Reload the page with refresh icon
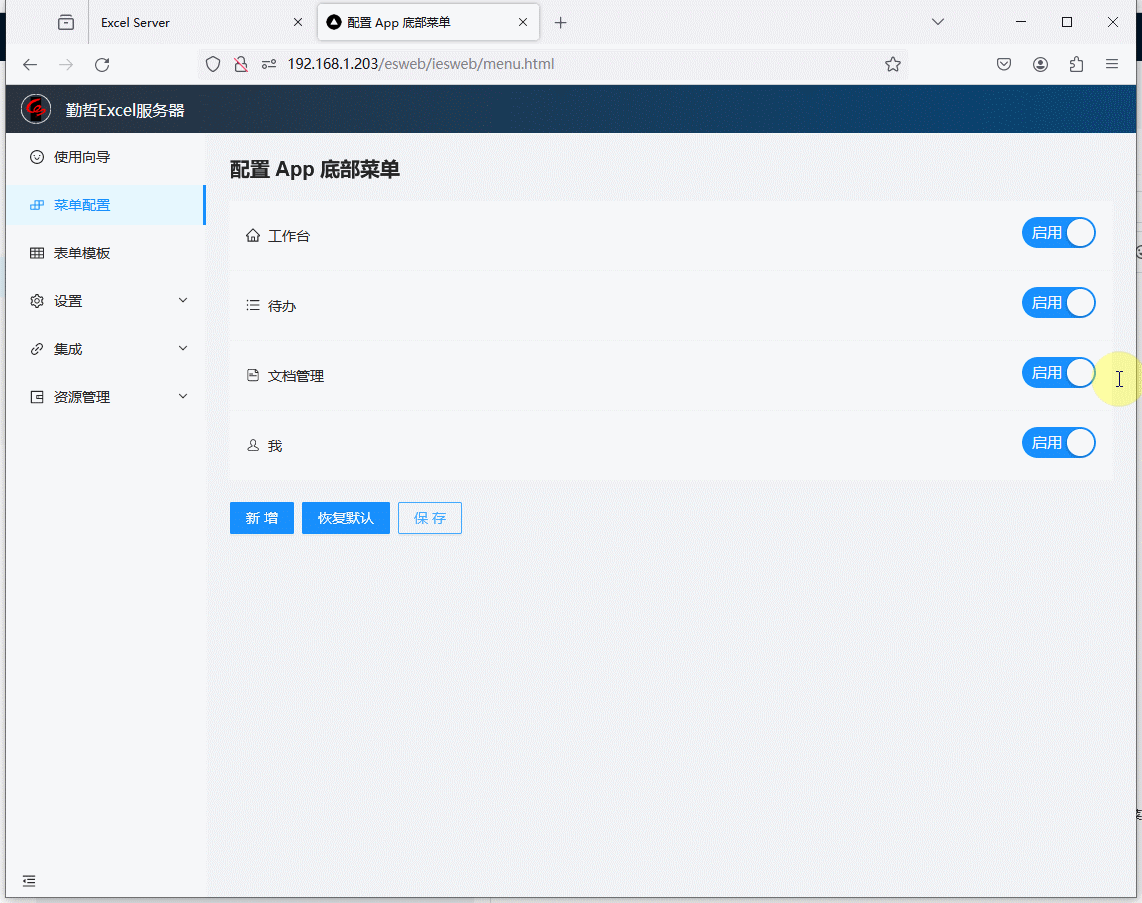The image size is (1142, 903). coord(102,64)
